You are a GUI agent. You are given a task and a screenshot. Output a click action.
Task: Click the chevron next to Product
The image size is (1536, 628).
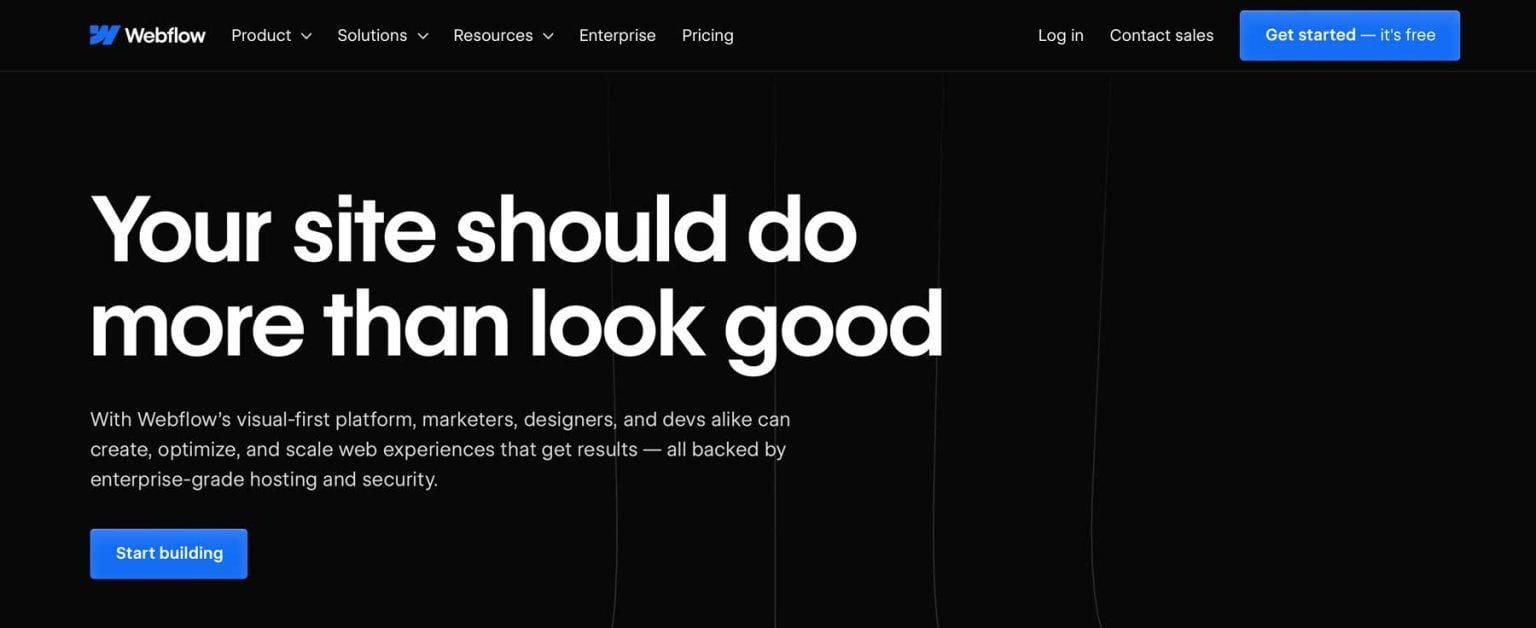pos(305,35)
